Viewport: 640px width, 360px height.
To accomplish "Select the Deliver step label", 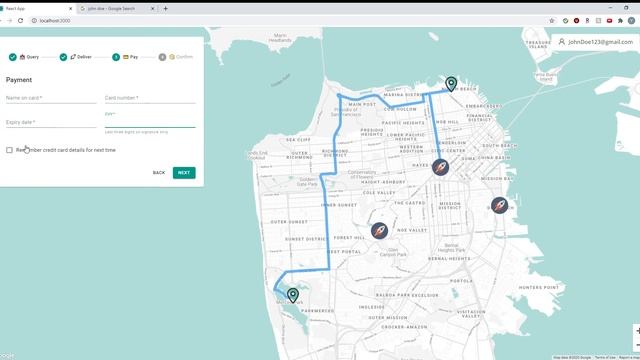I will click(x=84, y=57).
